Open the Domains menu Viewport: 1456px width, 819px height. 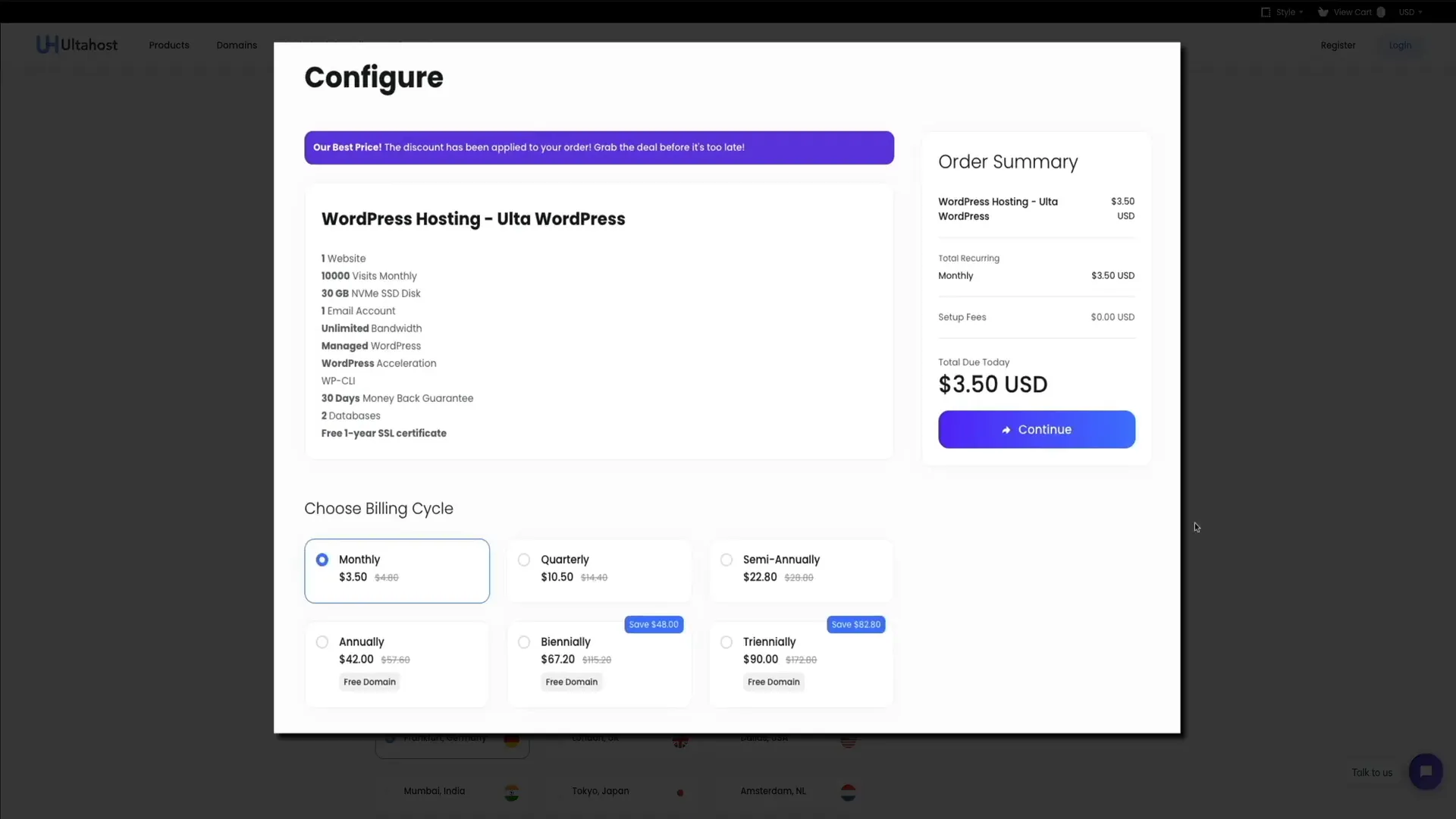237,45
